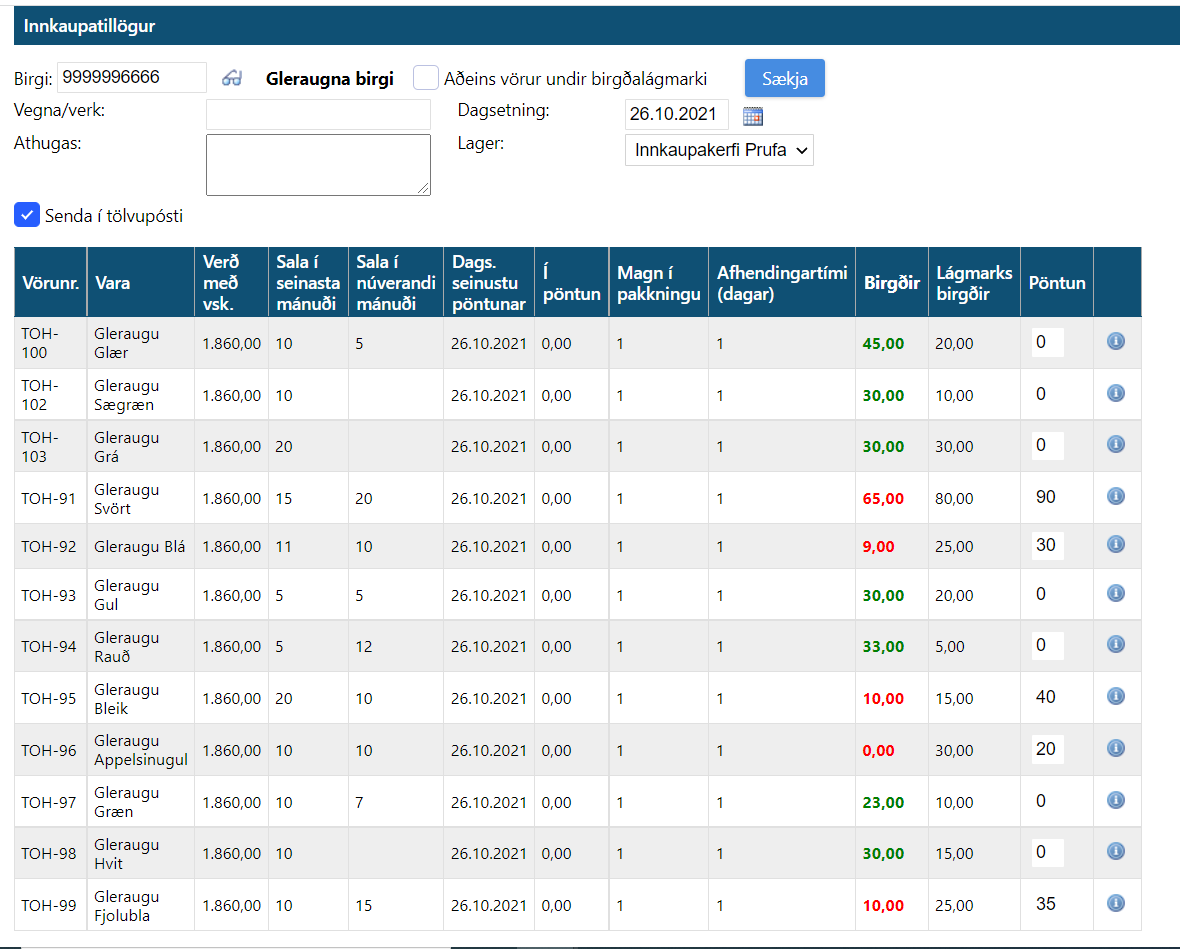This screenshot has width=1180, height=949.
Task: Click info icon for TOH-91 Gleraugu Svört
Action: (1116, 497)
